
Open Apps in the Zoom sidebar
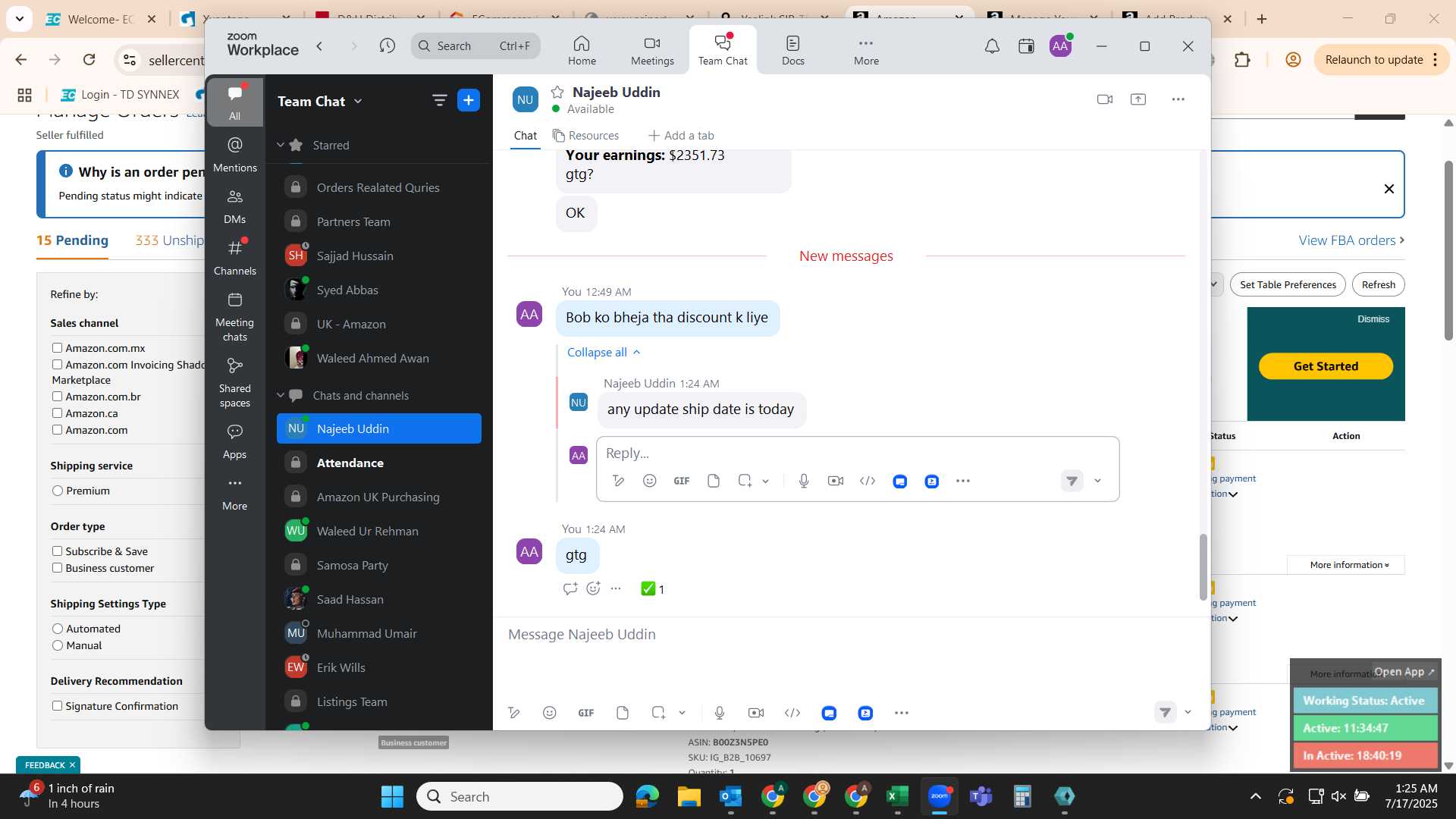pos(235,442)
